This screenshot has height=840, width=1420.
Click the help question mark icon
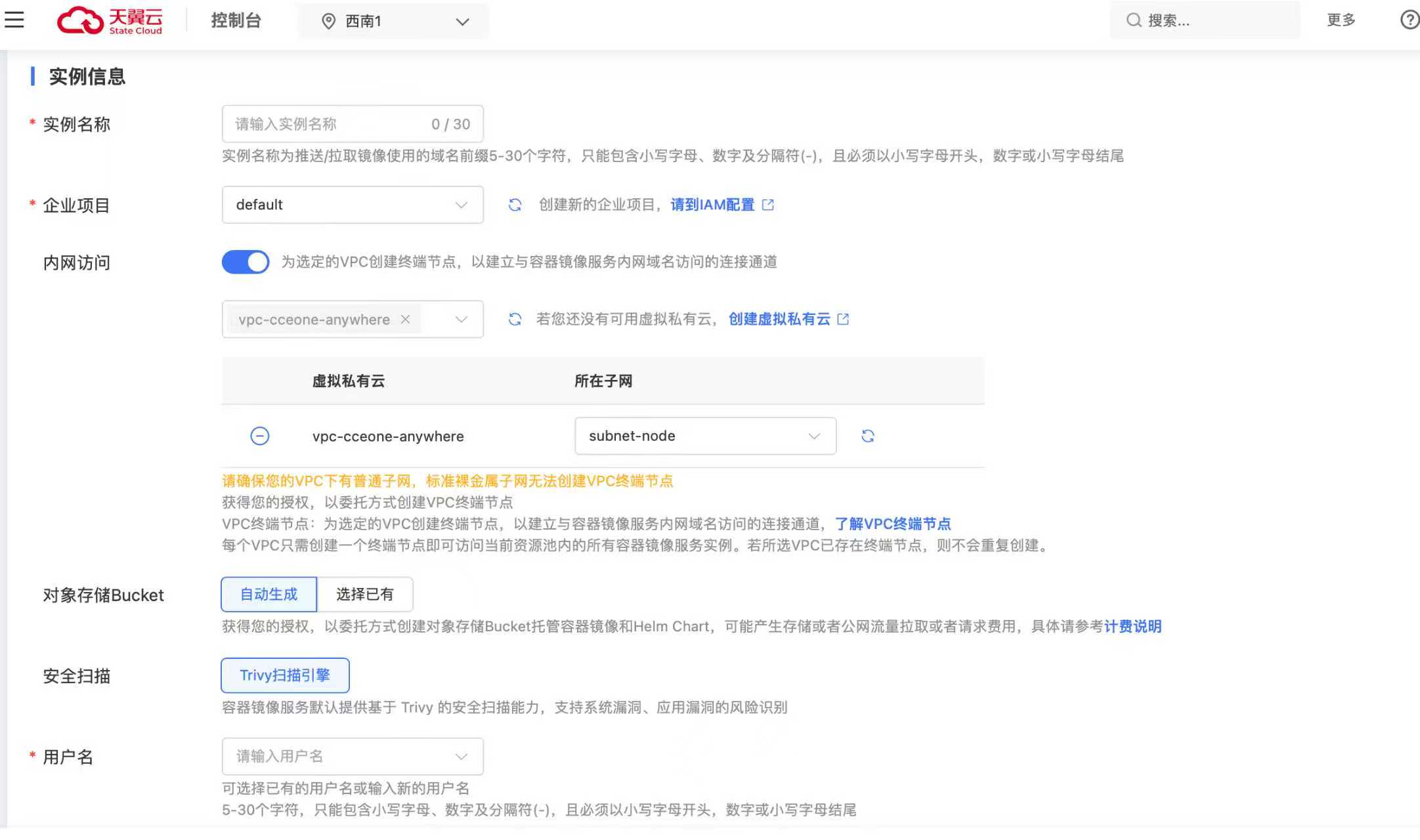pos(1409,20)
